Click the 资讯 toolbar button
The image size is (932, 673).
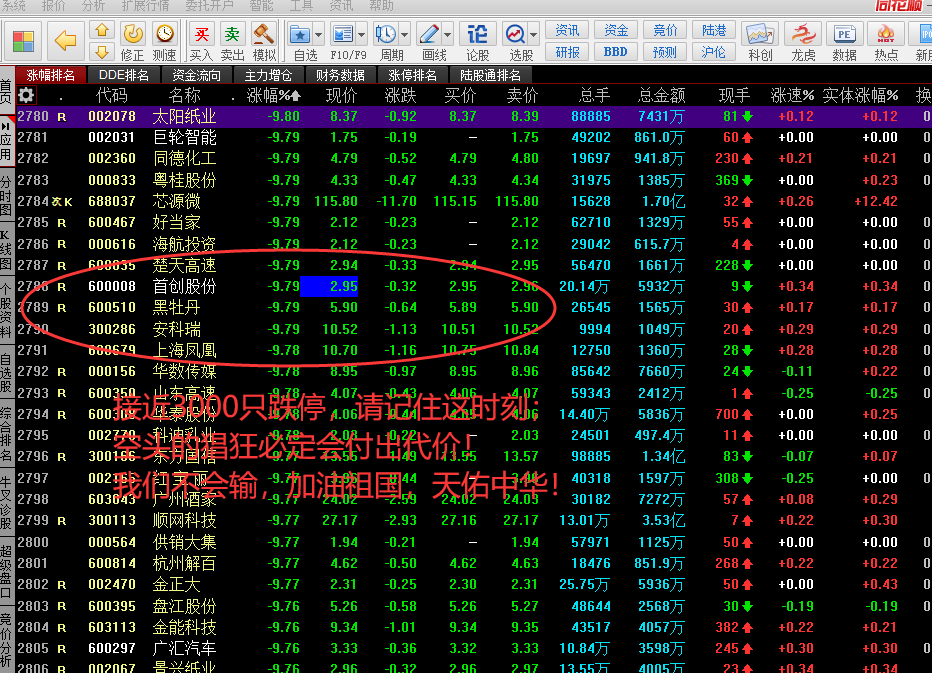click(567, 30)
